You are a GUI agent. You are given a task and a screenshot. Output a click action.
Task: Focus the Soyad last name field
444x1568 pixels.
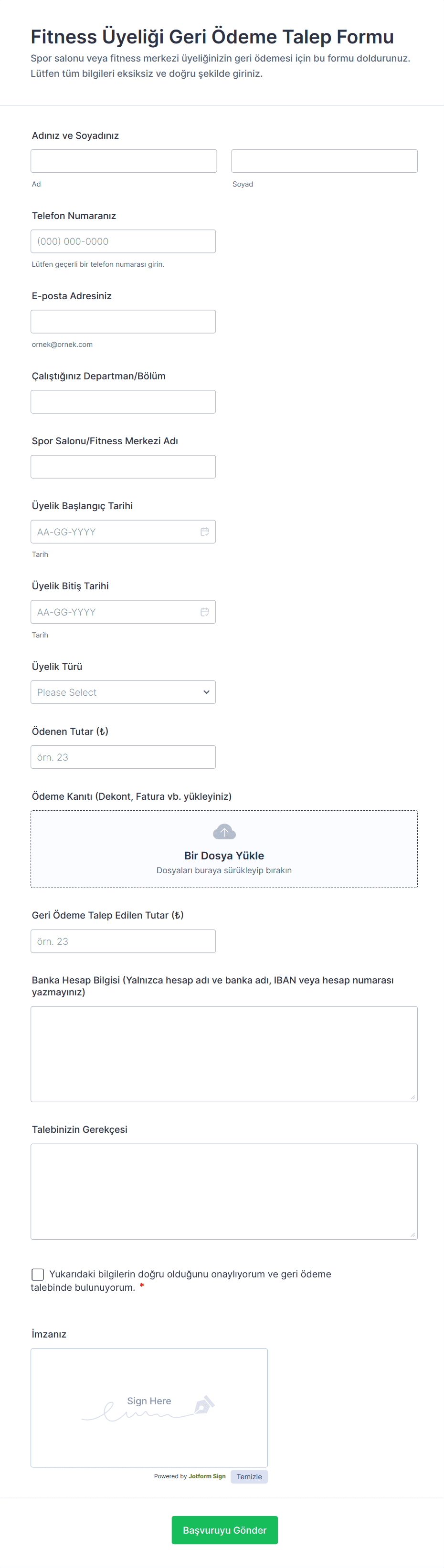324,161
